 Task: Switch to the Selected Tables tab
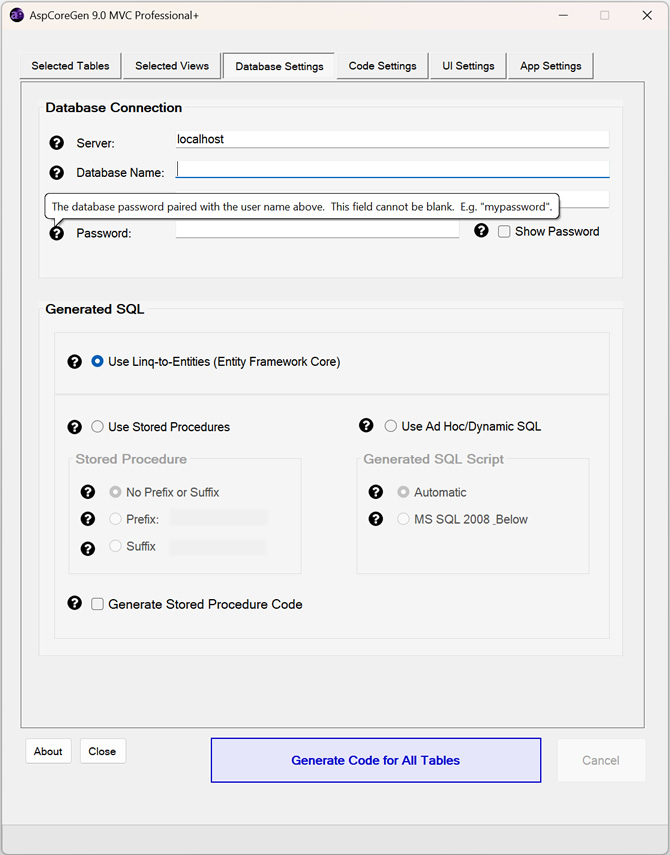tap(70, 66)
